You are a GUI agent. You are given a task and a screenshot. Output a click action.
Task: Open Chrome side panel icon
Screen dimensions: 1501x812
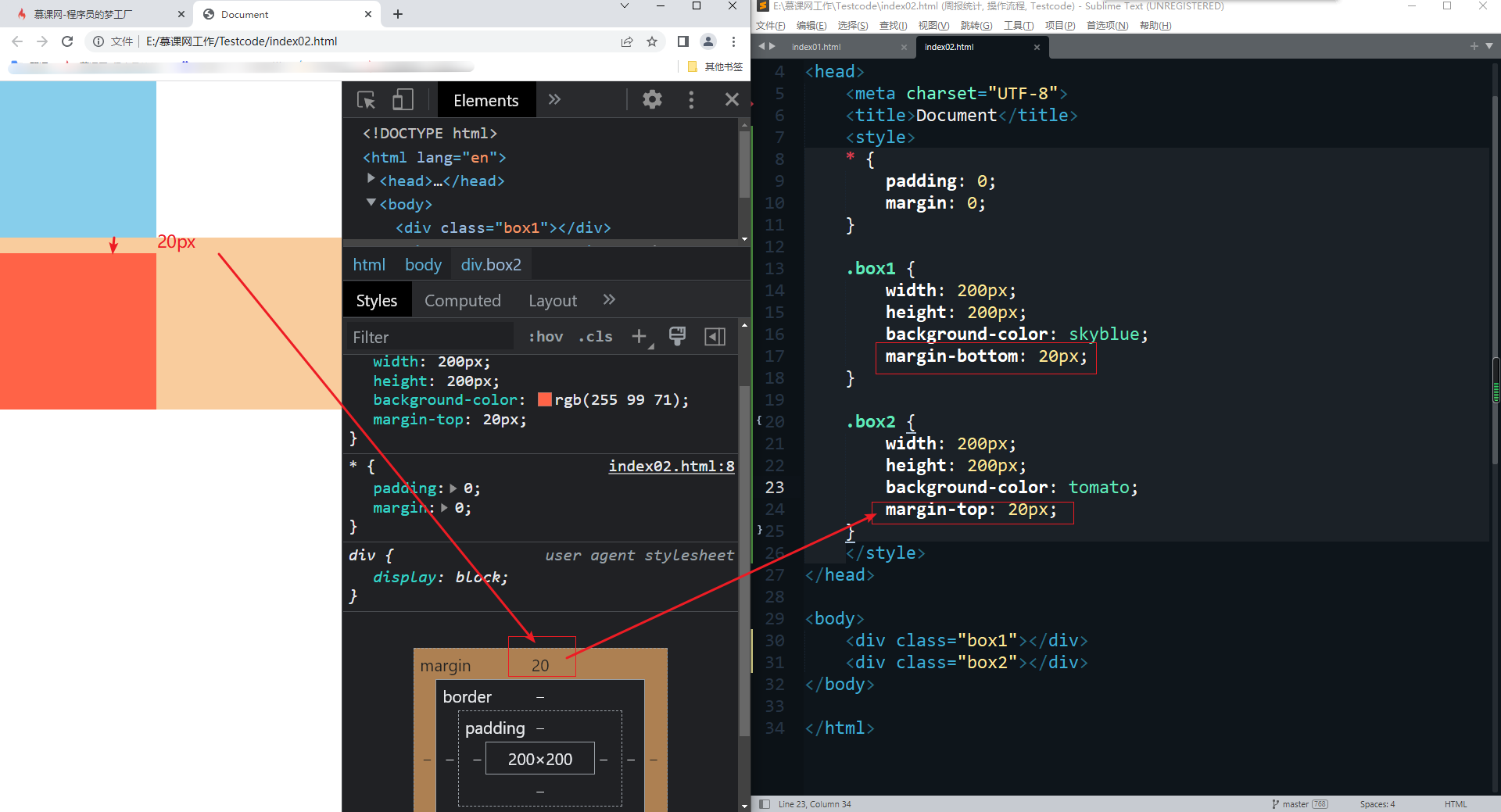point(683,41)
